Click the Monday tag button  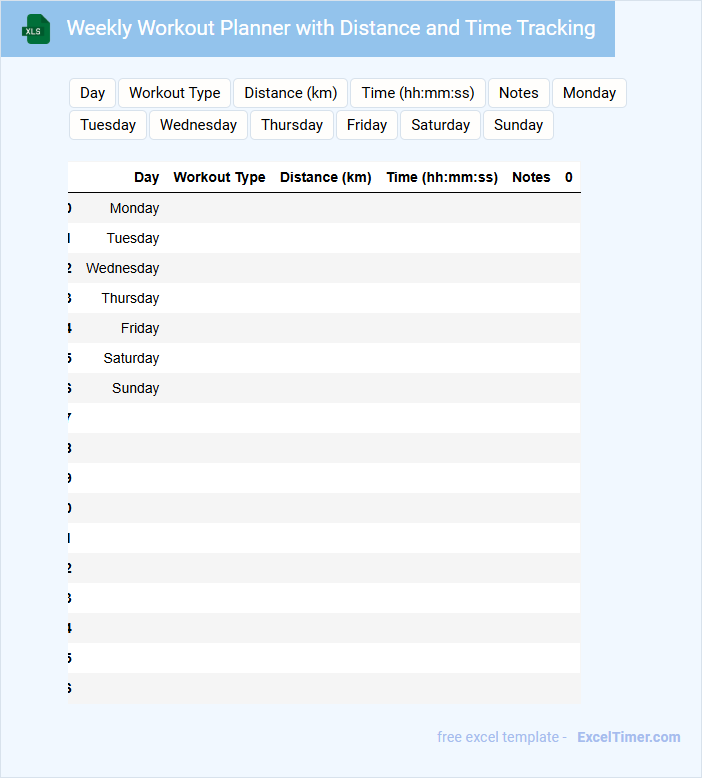(589, 93)
